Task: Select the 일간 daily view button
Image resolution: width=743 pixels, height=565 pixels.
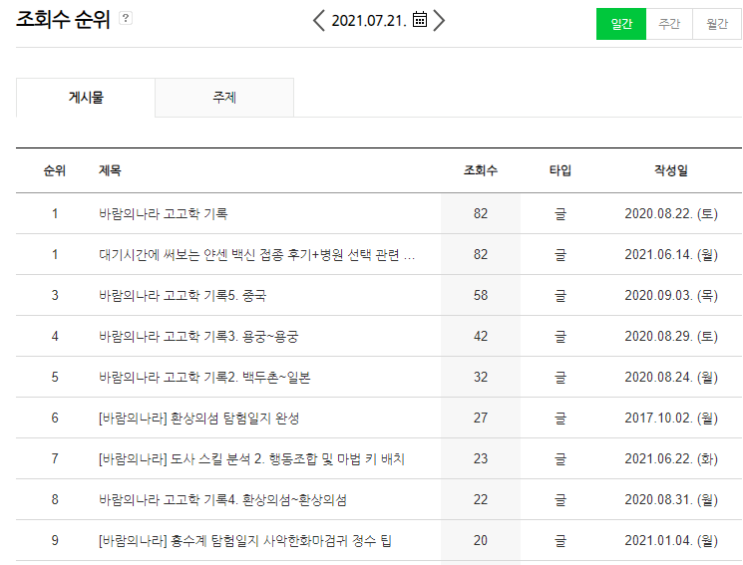Action: (x=621, y=24)
